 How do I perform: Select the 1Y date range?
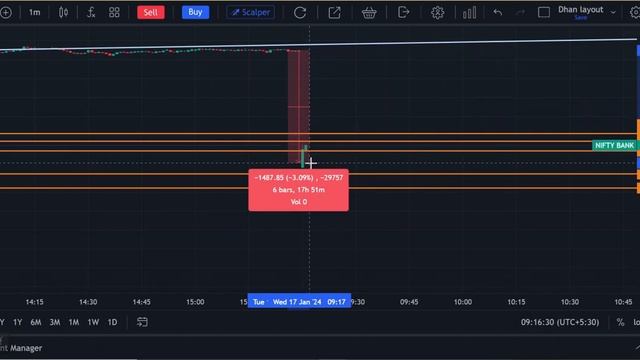coord(18,322)
